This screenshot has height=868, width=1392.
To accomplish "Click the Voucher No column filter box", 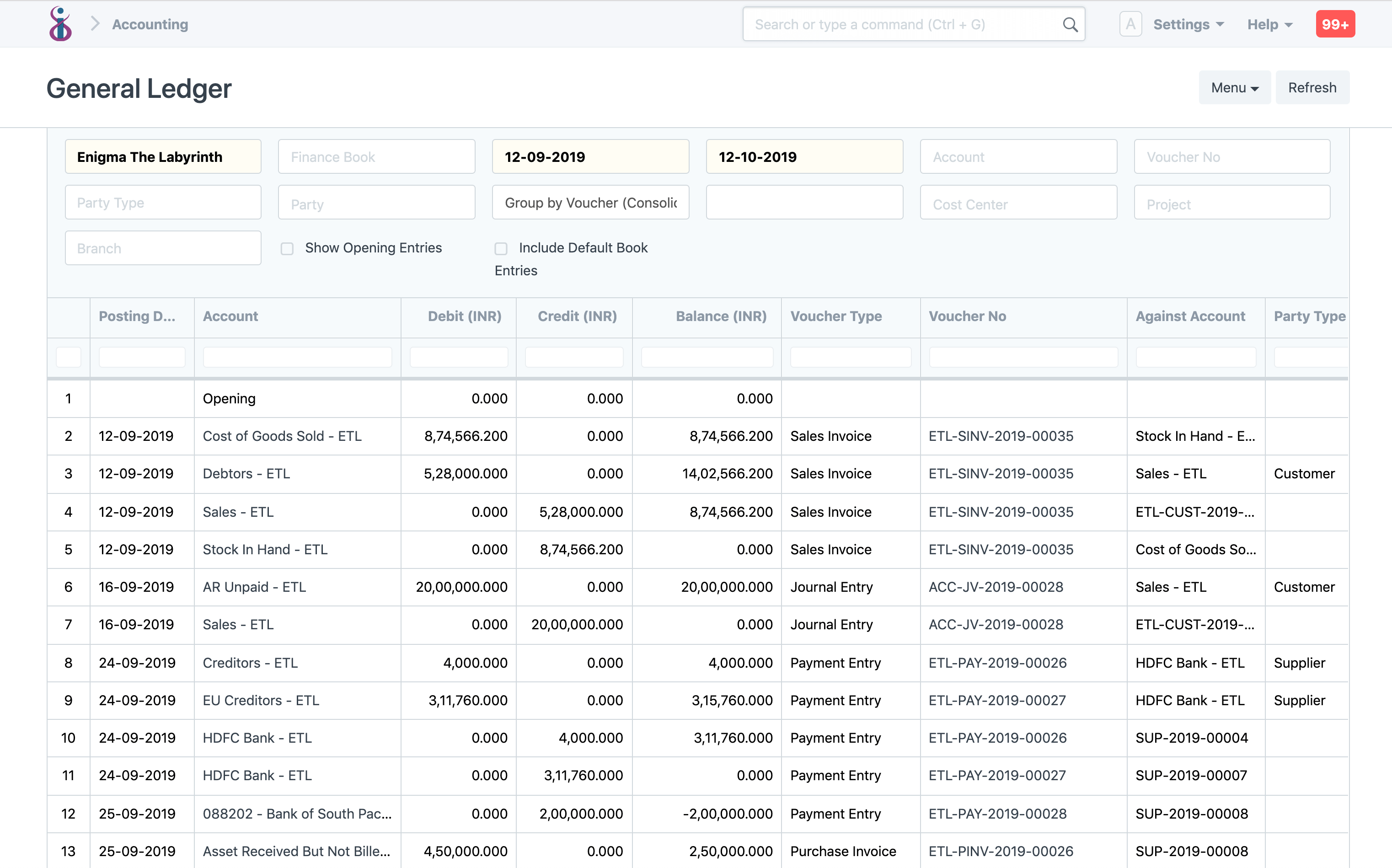I will coord(1023,357).
